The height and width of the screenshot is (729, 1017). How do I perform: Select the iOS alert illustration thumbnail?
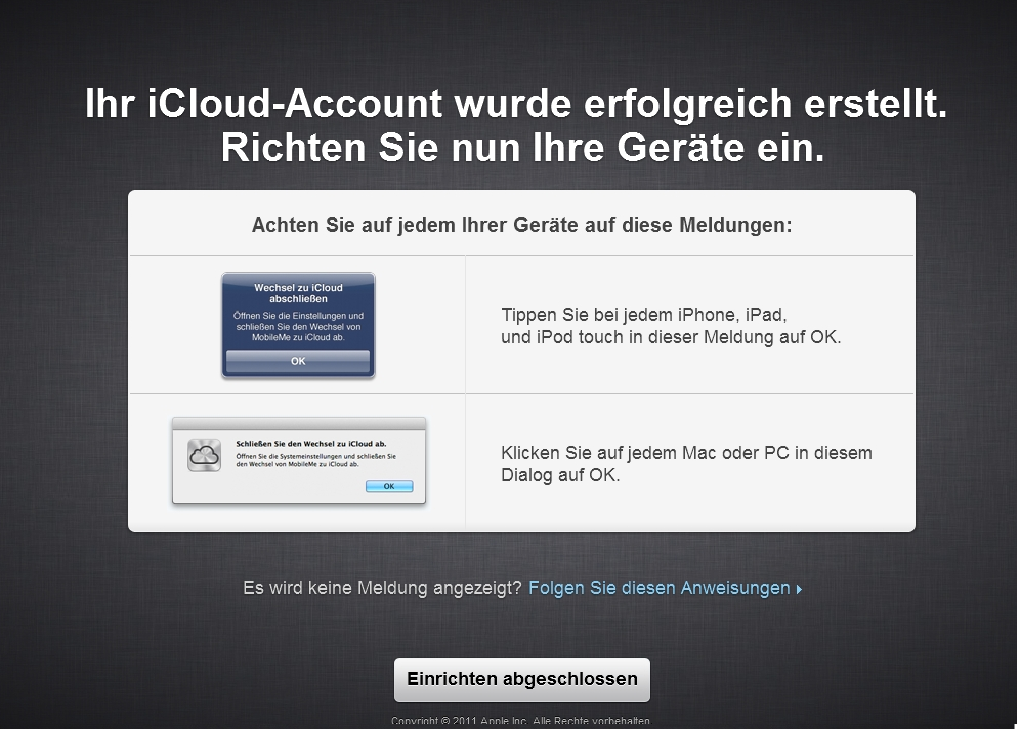pyautogui.click(x=298, y=326)
